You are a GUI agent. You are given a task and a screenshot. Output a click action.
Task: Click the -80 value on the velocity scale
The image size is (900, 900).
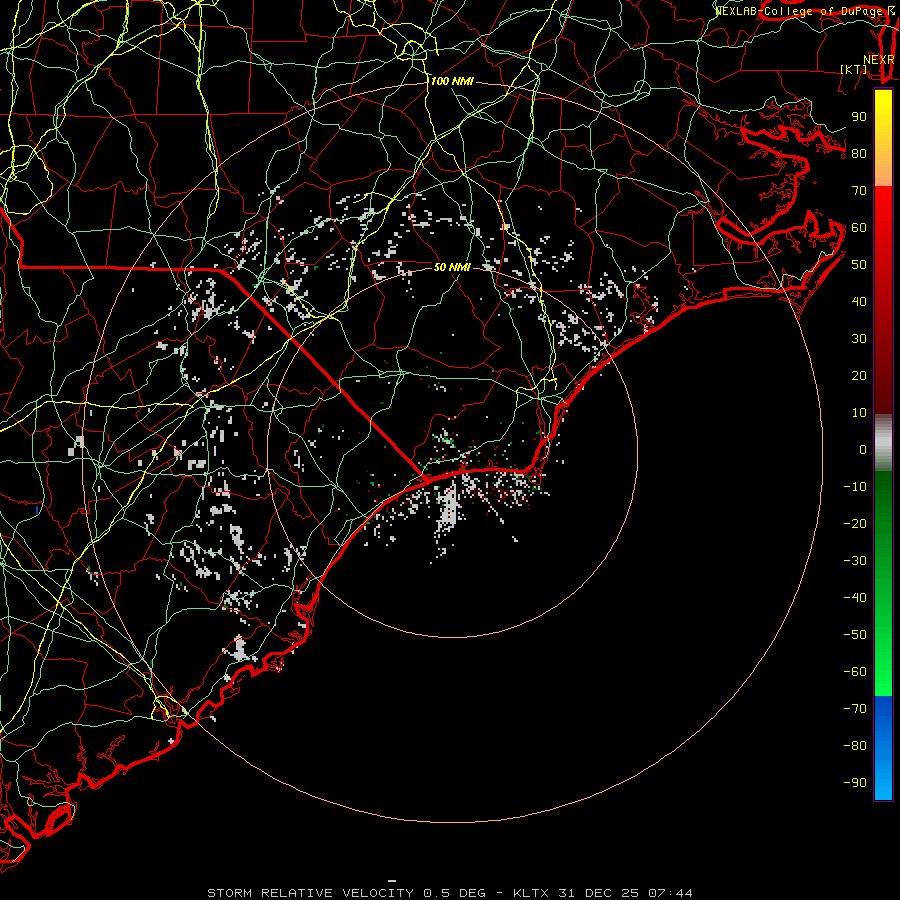point(855,746)
